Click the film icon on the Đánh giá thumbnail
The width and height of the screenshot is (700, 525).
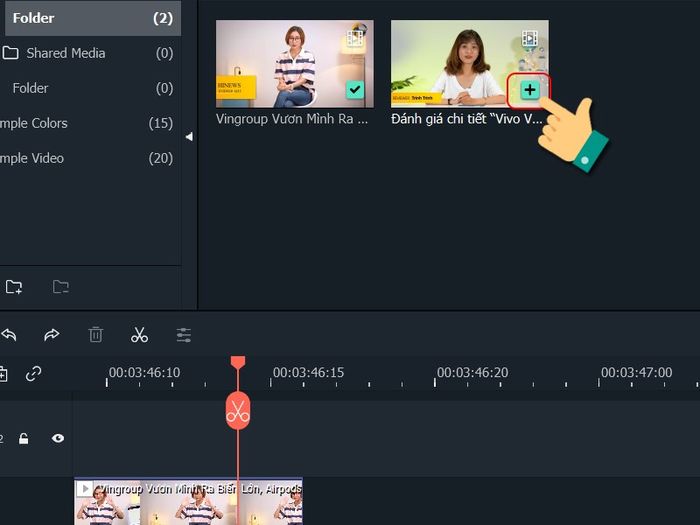[x=530, y=38]
